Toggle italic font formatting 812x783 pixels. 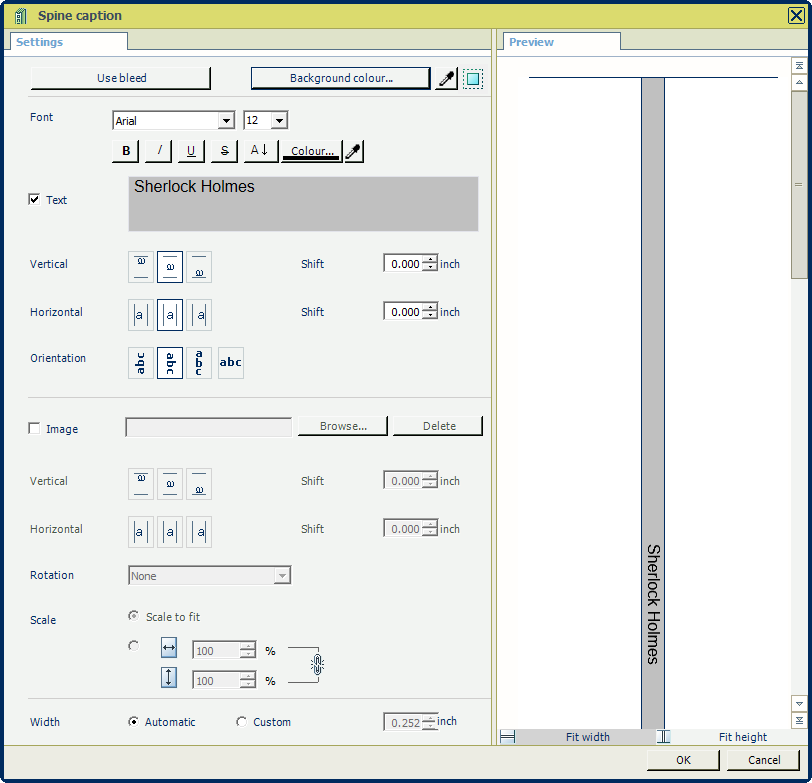[x=158, y=151]
